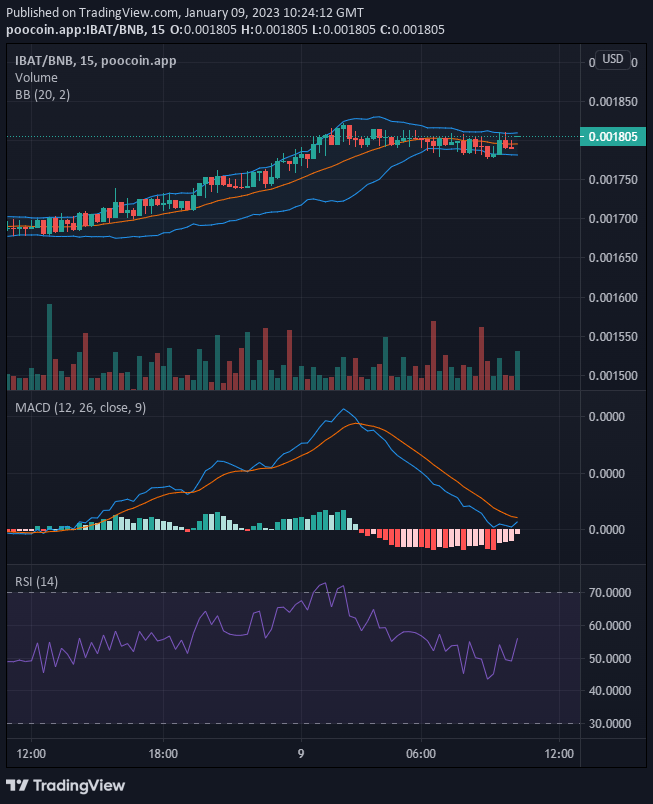Select the RSI (14) indicator label
Viewport: 653px width, 804px height.
(36, 581)
